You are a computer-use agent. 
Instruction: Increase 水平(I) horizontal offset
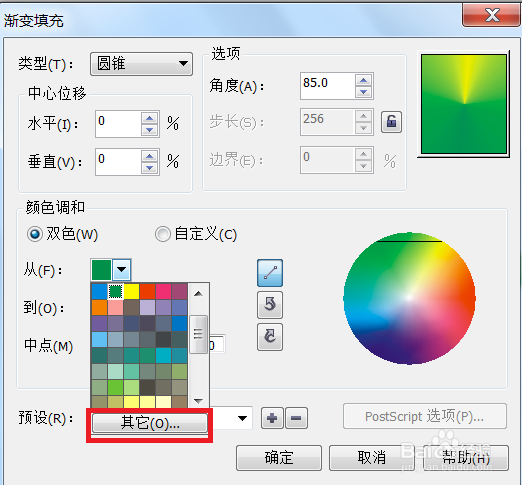[x=149, y=118]
